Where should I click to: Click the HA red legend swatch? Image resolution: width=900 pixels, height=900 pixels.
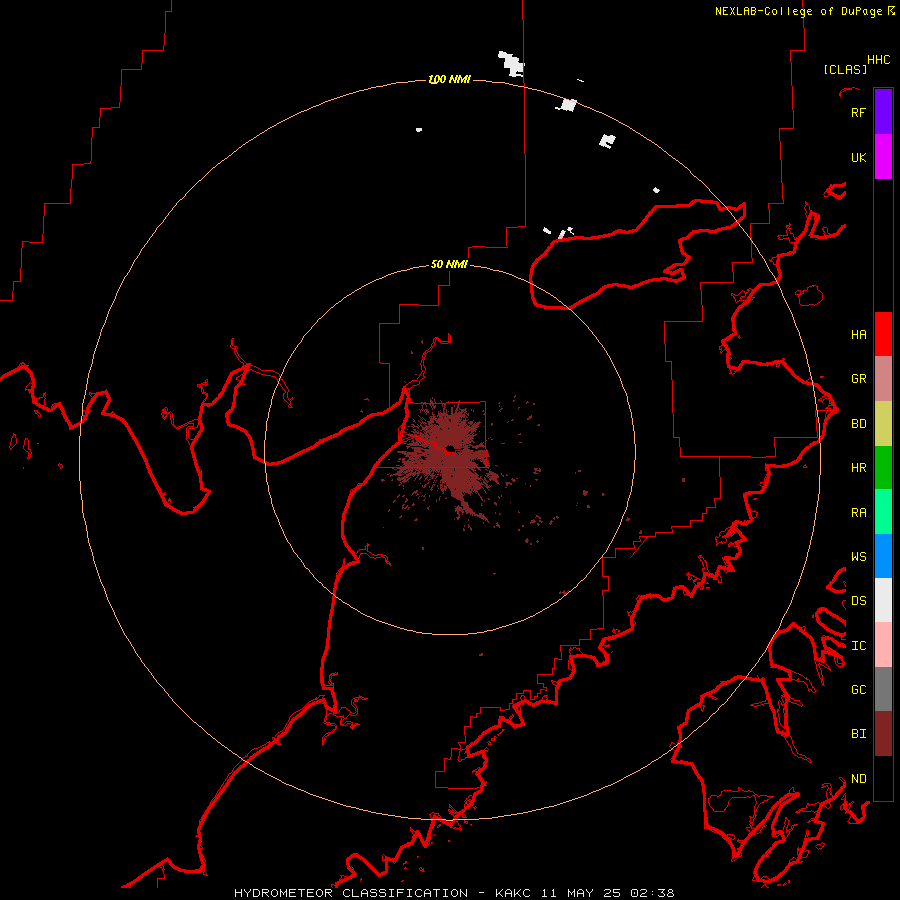click(883, 334)
